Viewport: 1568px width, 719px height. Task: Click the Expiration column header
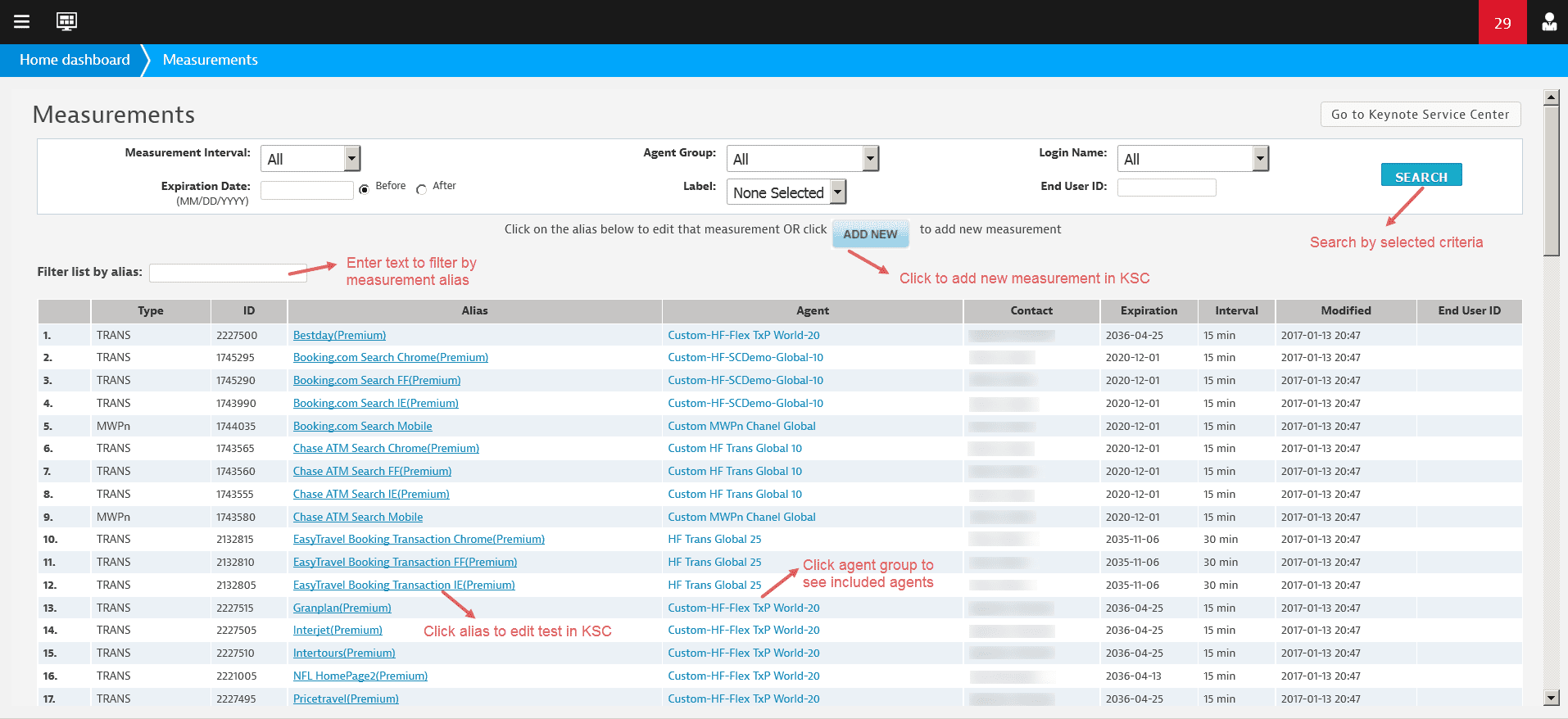tap(1149, 310)
